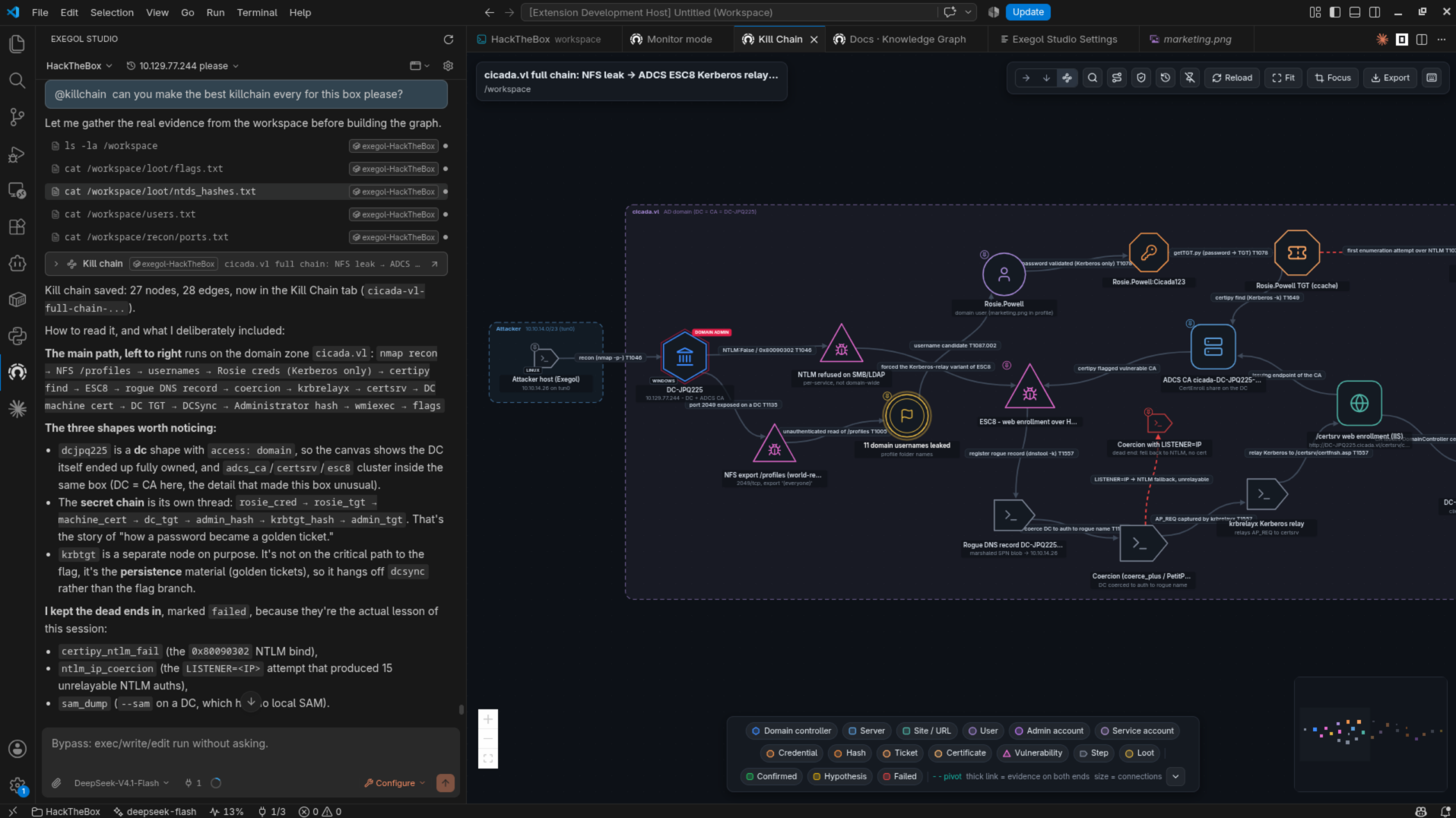The height and width of the screenshot is (818, 1456).
Task: Zoom in on the graph canvas
Action: pyautogui.click(x=488, y=719)
